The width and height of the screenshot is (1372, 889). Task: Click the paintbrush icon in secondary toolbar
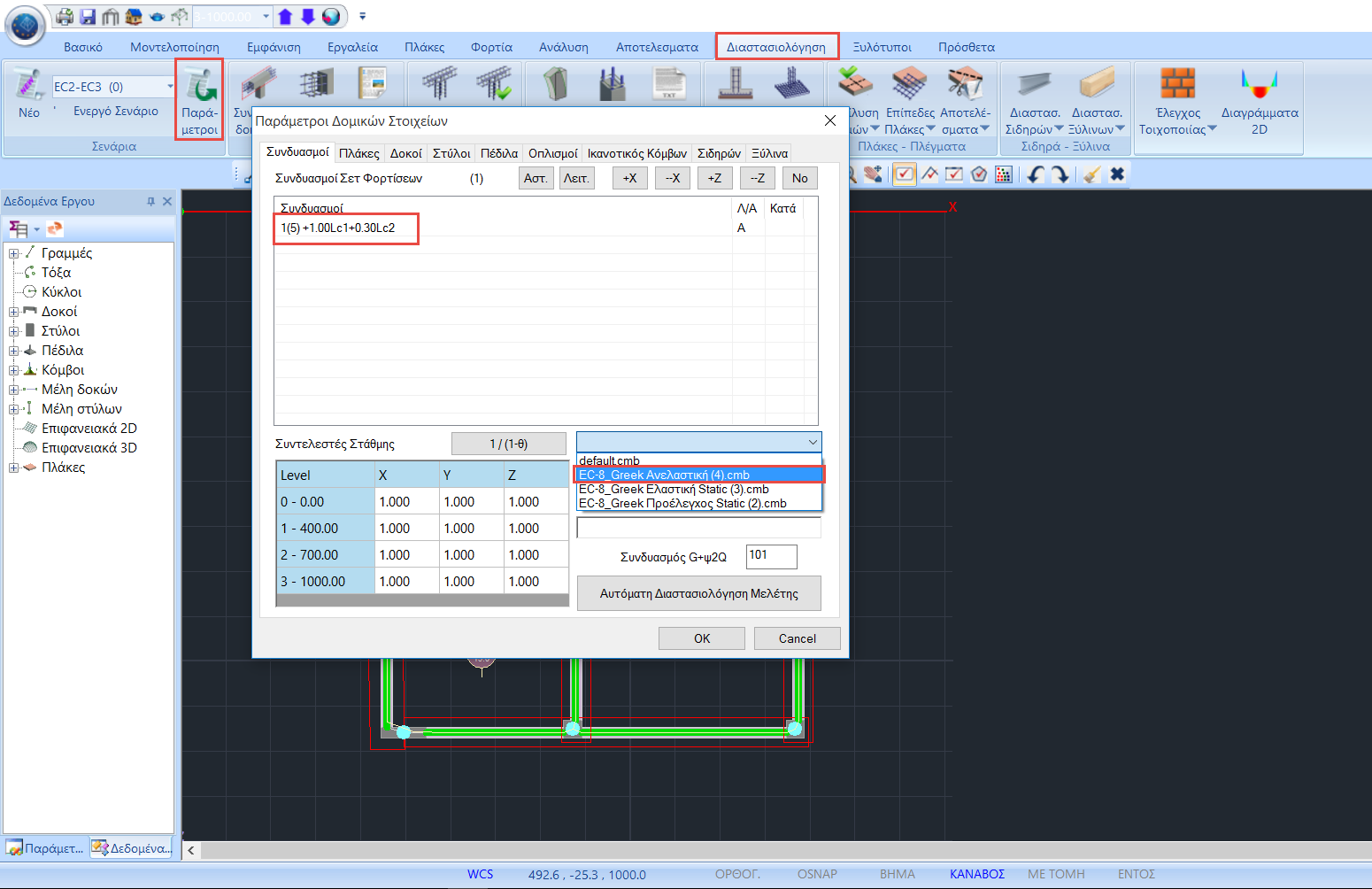[1092, 174]
